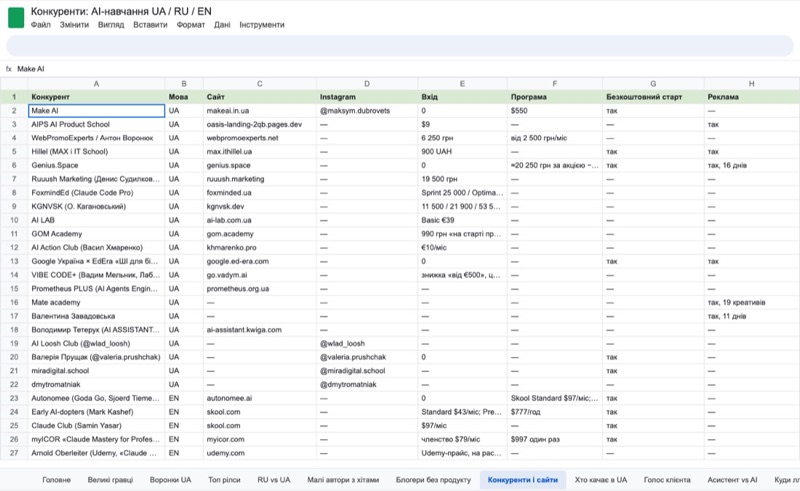
Task: Select the GOM Academy cell
Action: pyautogui.click(x=96, y=234)
